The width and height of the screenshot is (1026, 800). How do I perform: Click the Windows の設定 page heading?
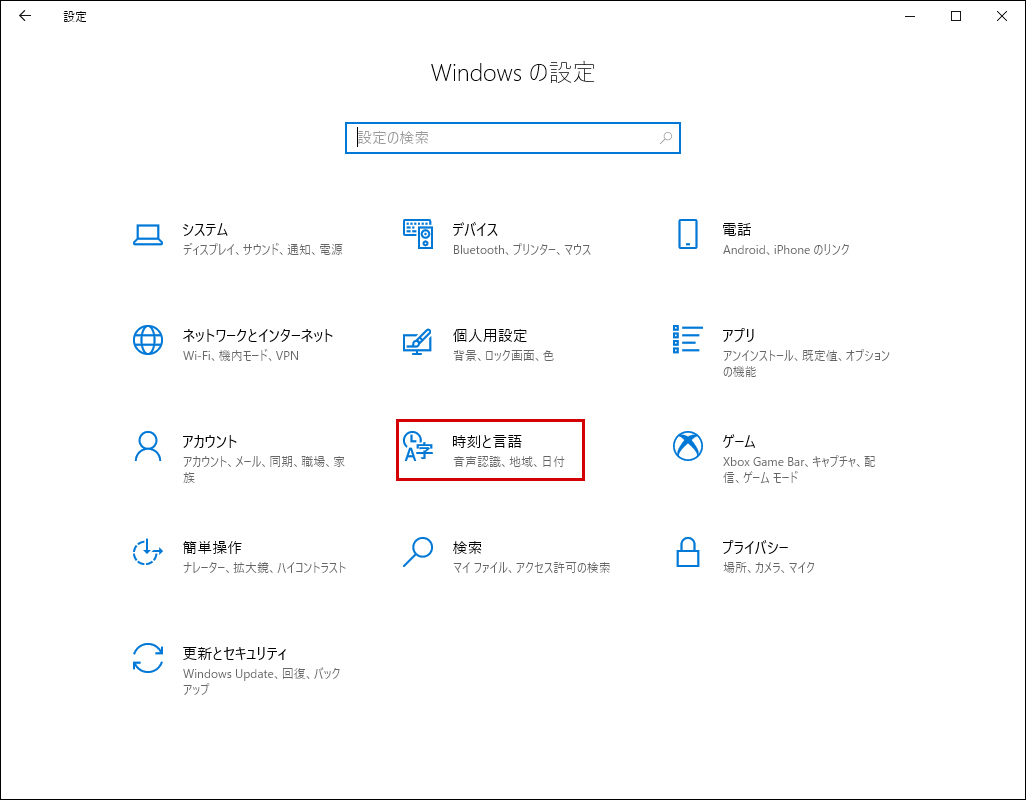[513, 73]
